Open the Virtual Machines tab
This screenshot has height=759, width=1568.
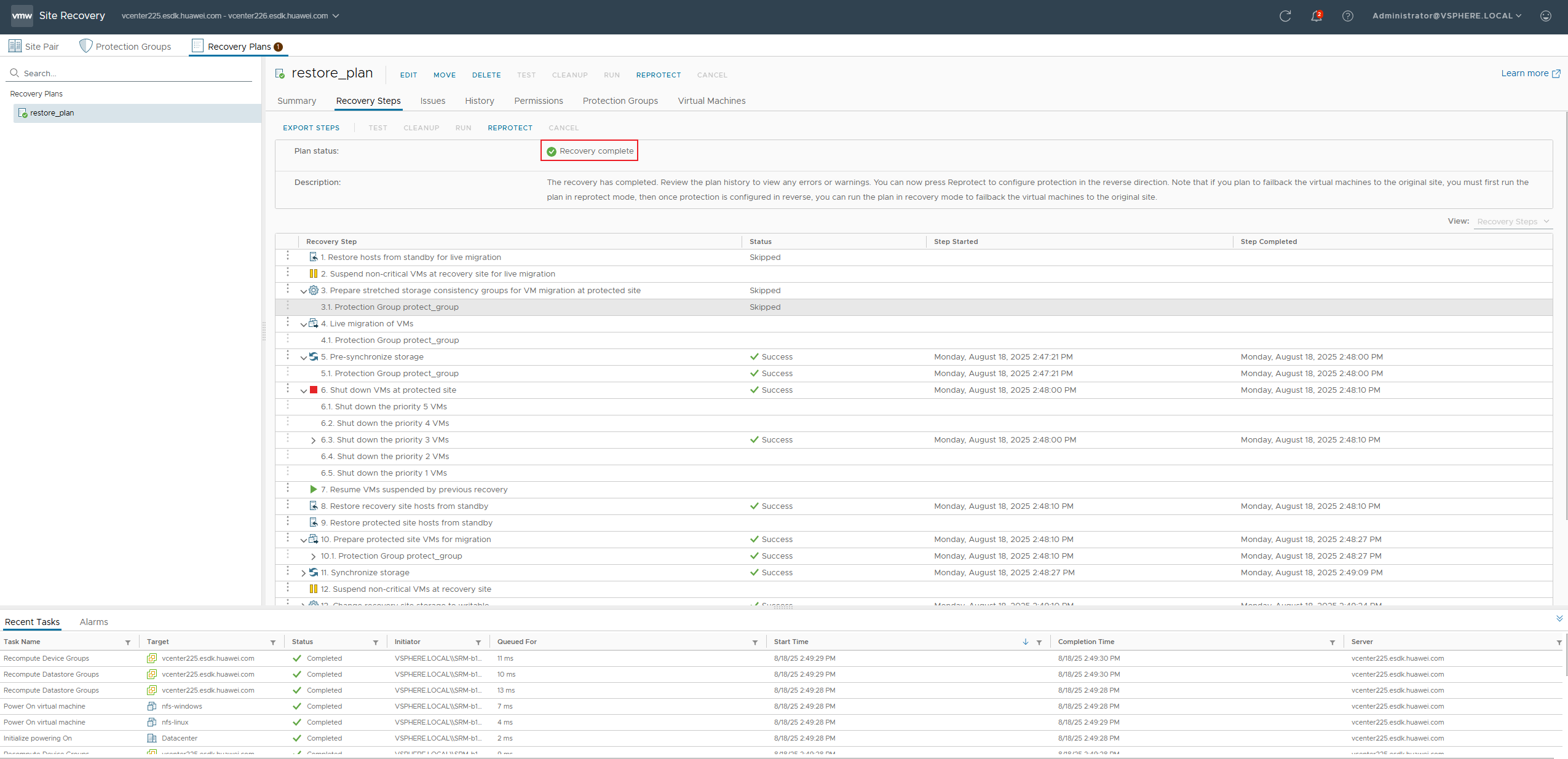coord(711,101)
